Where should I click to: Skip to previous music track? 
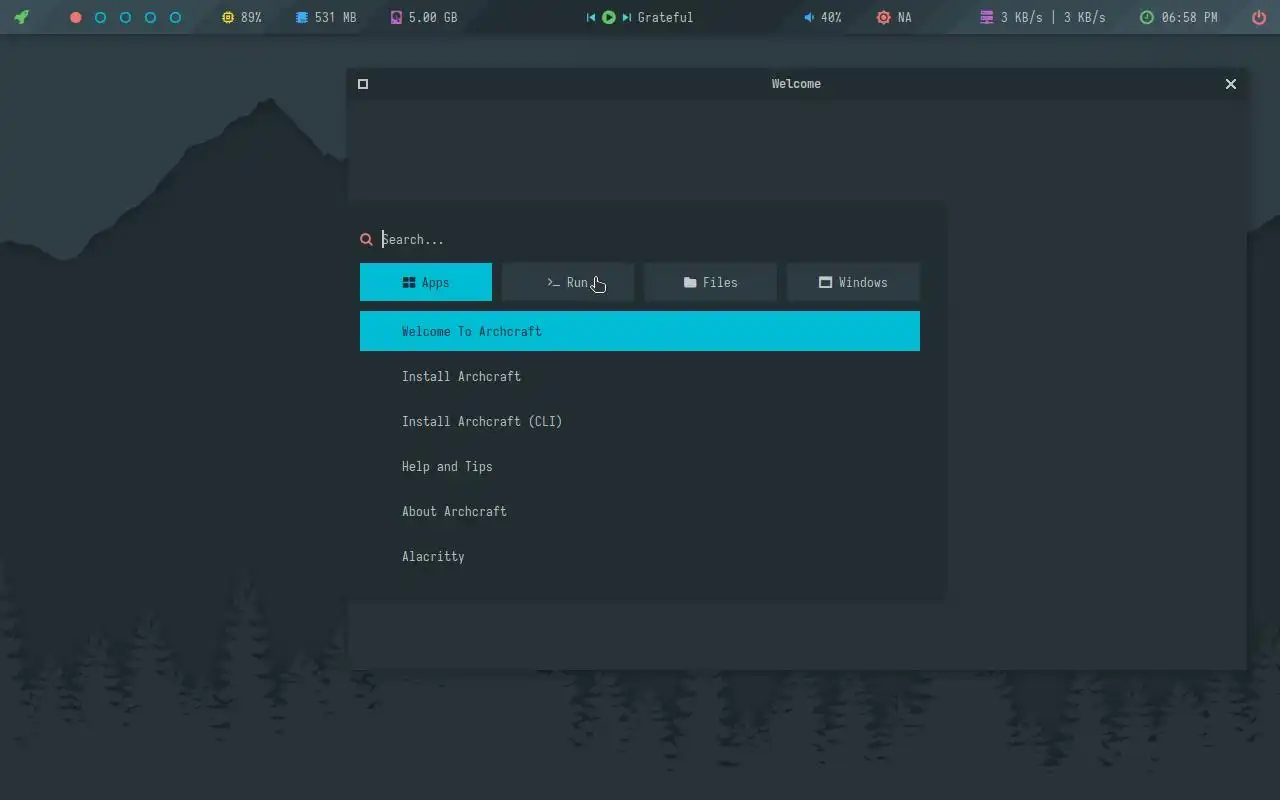pos(591,18)
